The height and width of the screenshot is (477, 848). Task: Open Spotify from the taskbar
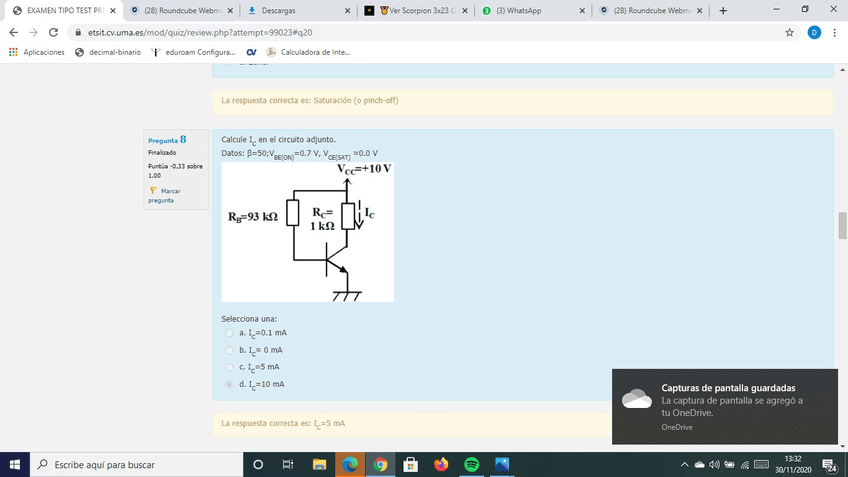472,465
